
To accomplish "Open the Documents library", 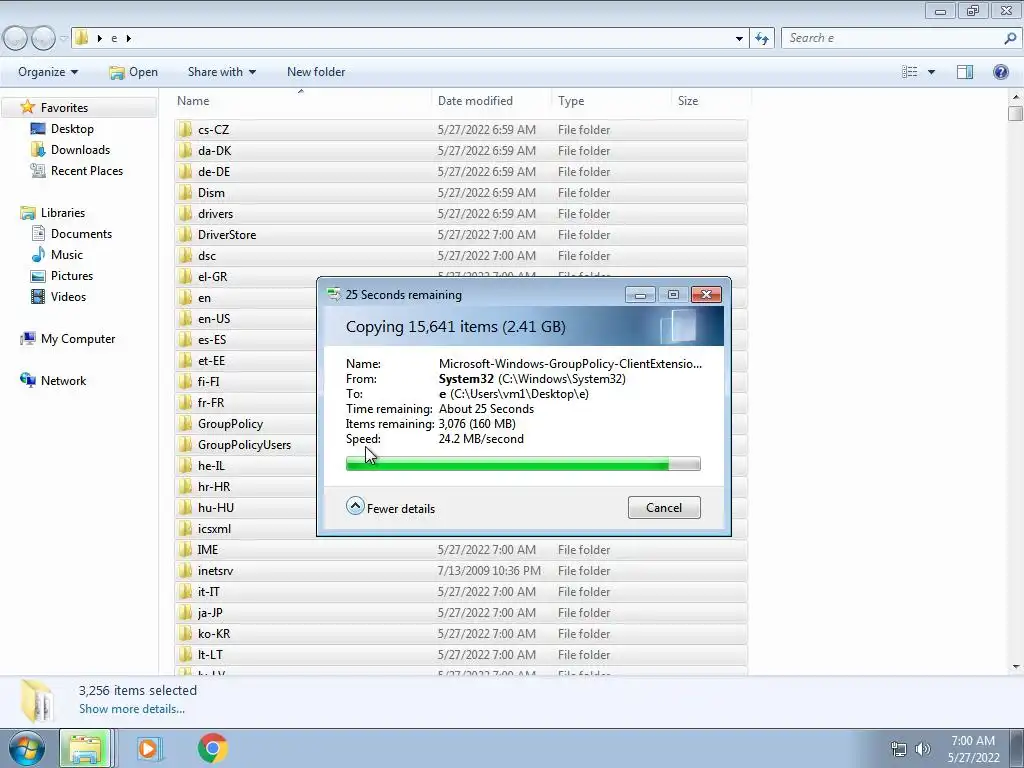I will tap(81, 234).
